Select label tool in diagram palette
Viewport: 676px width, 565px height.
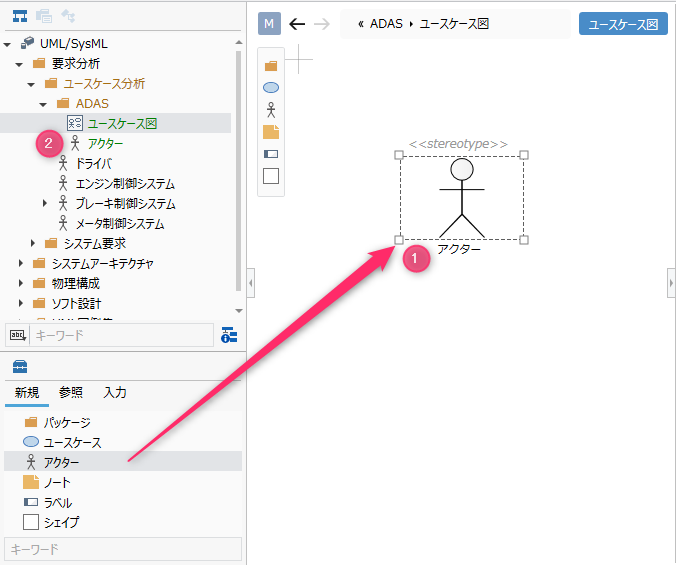click(x=271, y=154)
